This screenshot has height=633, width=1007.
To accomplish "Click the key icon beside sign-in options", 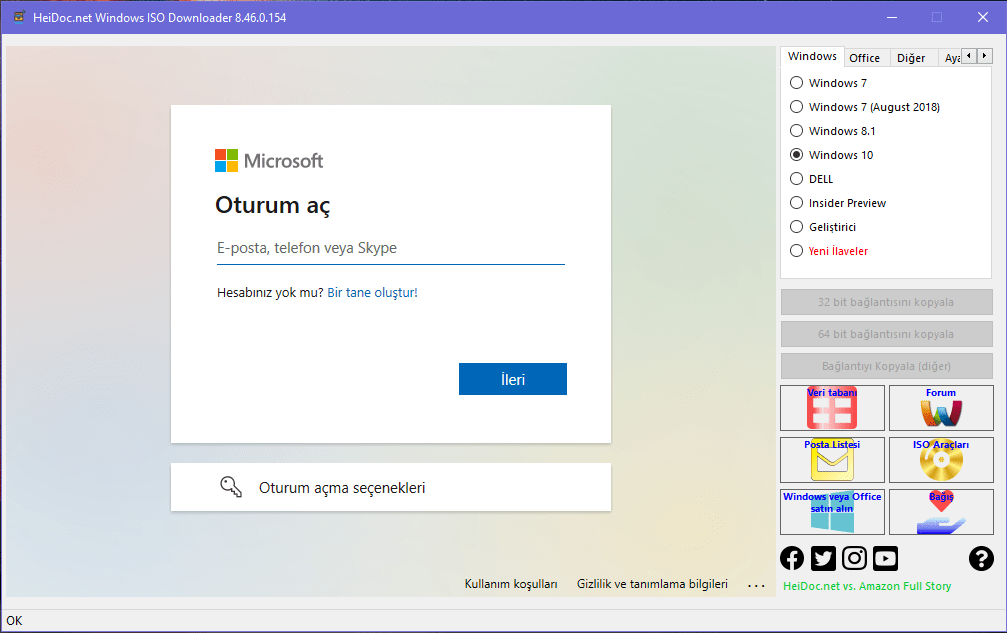I will (x=231, y=487).
